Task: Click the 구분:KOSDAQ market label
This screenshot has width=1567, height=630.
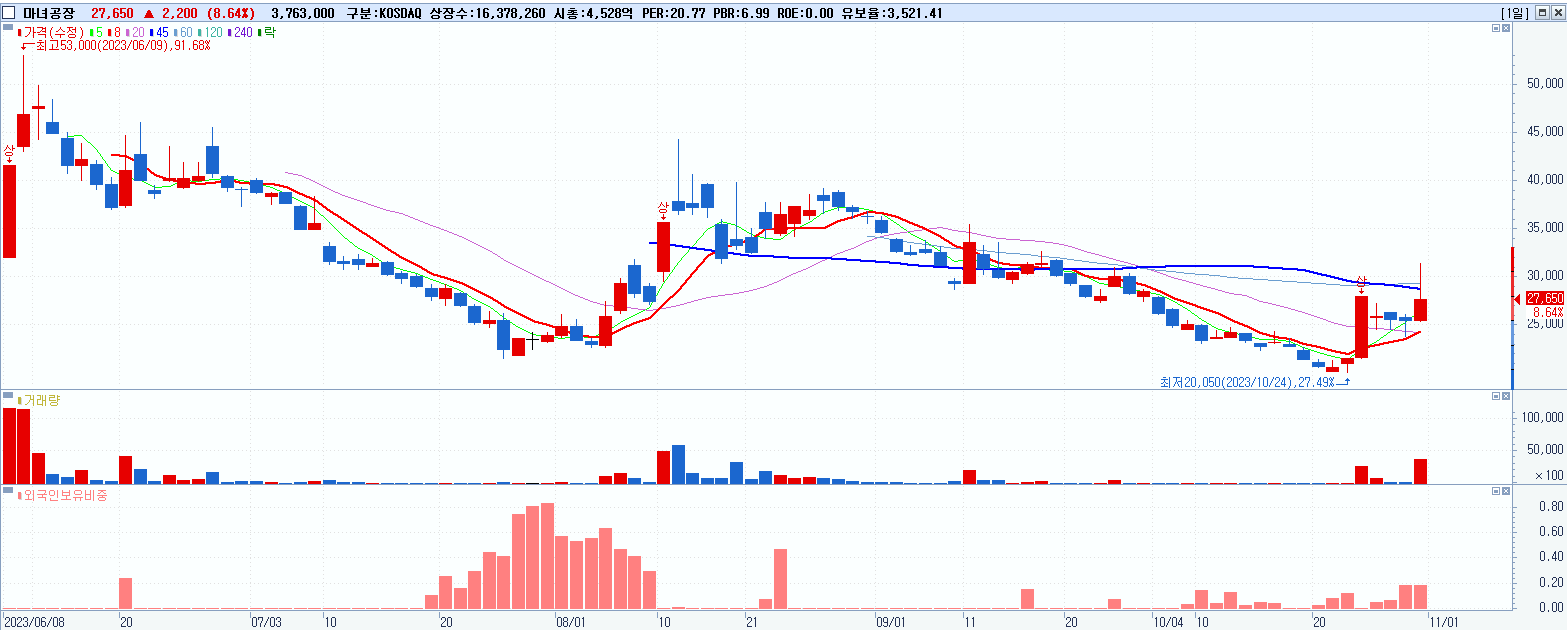Action: click(x=386, y=12)
